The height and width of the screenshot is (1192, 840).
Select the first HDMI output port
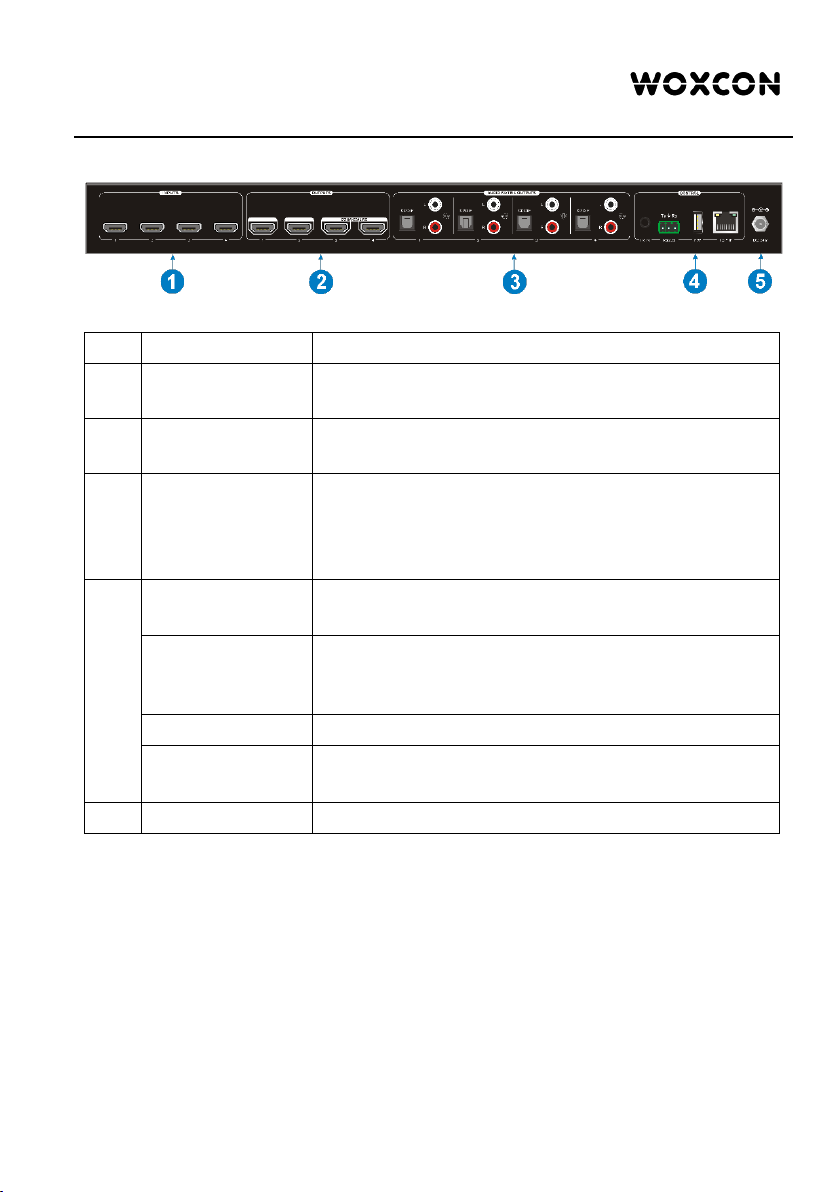pos(263,227)
